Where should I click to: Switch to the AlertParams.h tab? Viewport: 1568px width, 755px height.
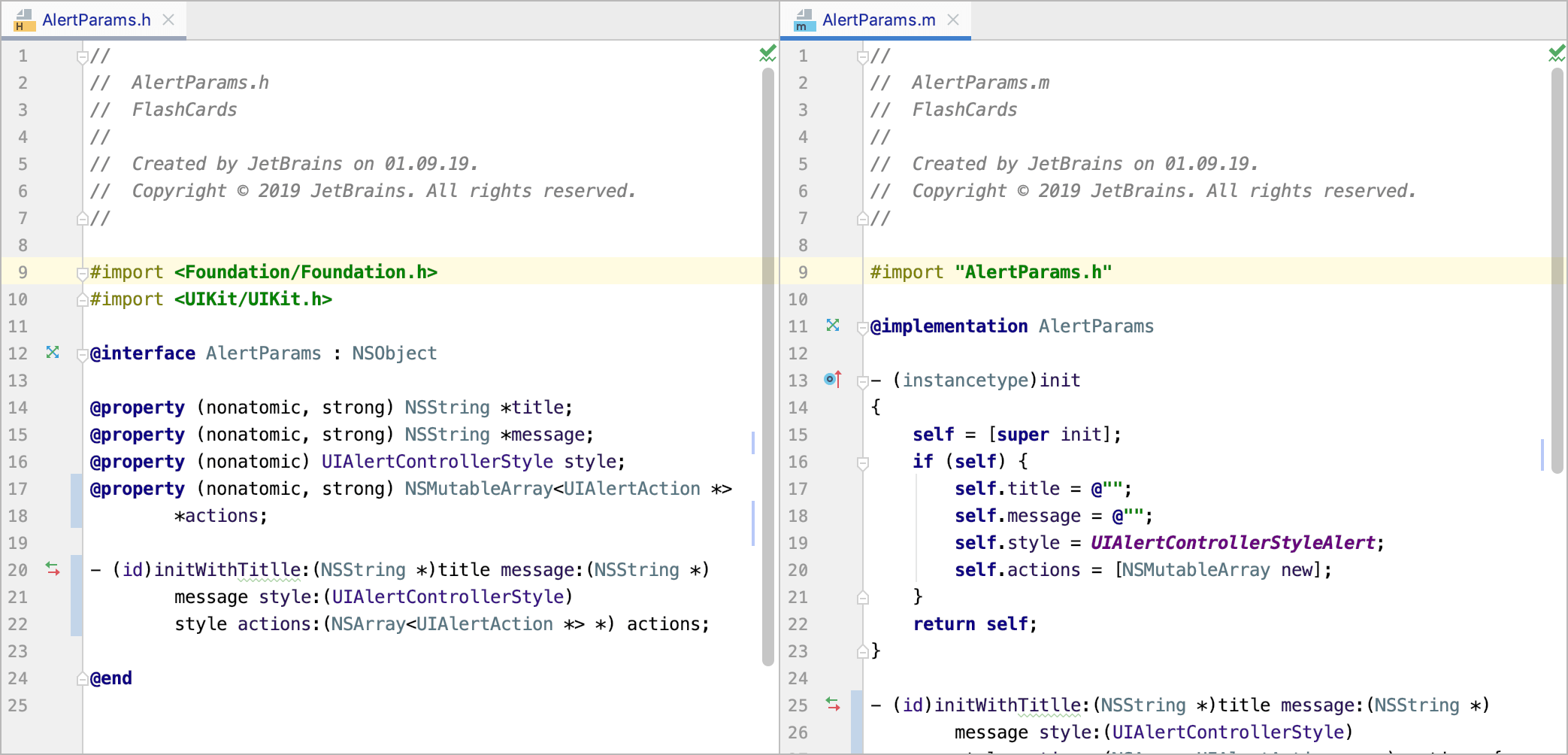(96, 20)
